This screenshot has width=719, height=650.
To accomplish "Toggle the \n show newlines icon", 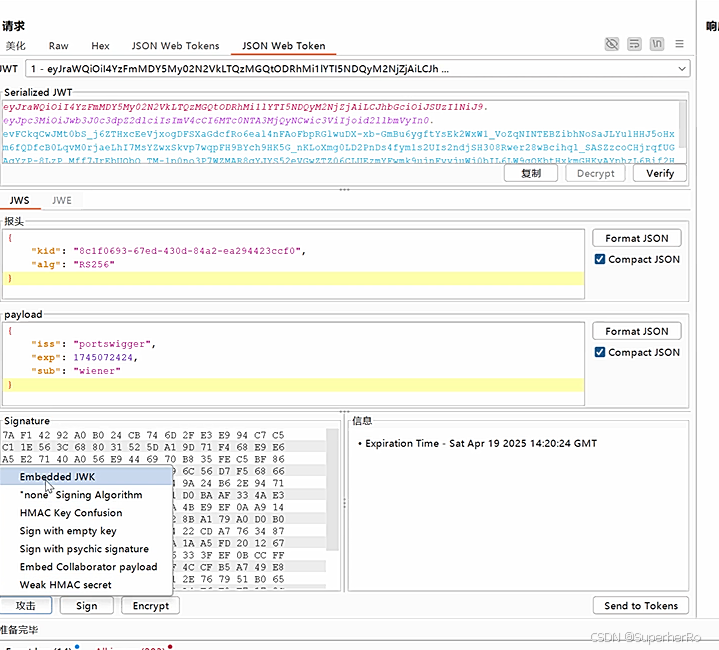I will coord(657,44).
